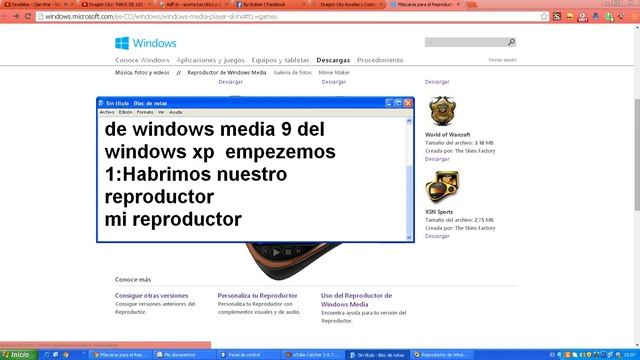Select the Máscaras para el Reproductor tab
This screenshot has width=640, height=360.
[424, 4]
